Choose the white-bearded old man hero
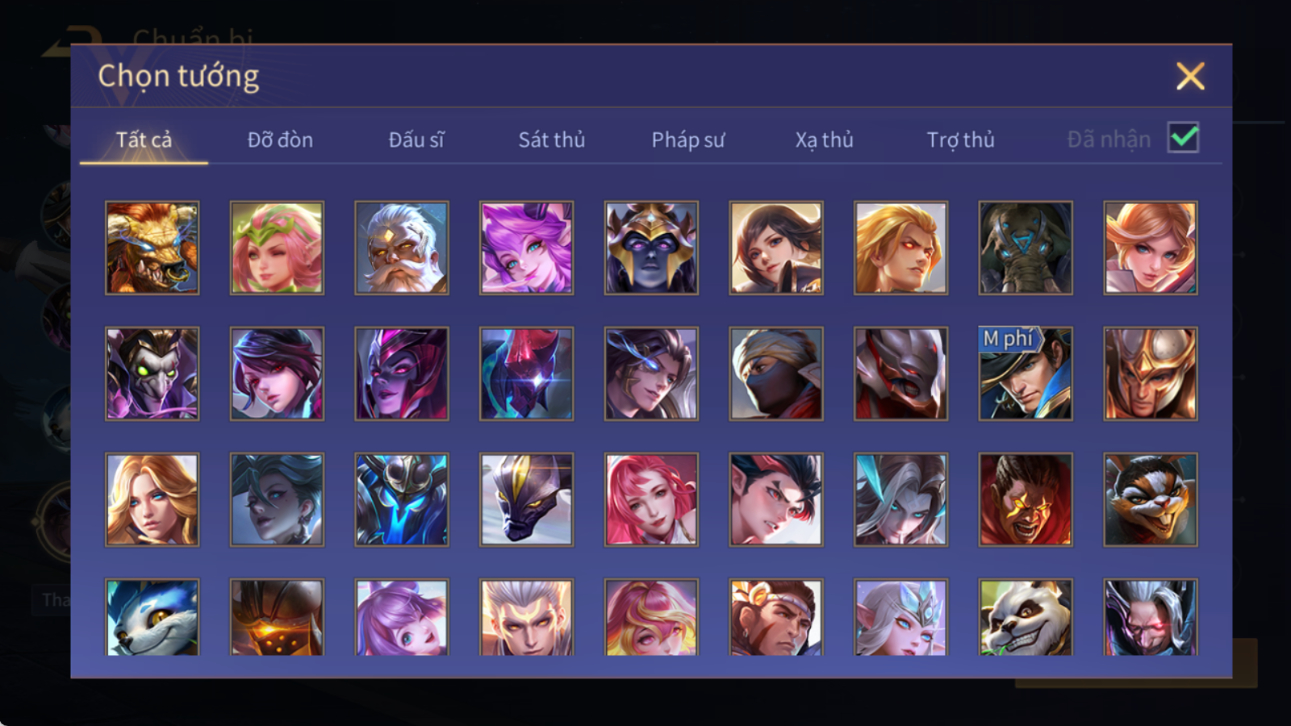Image resolution: width=1291 pixels, height=726 pixels. pos(401,248)
